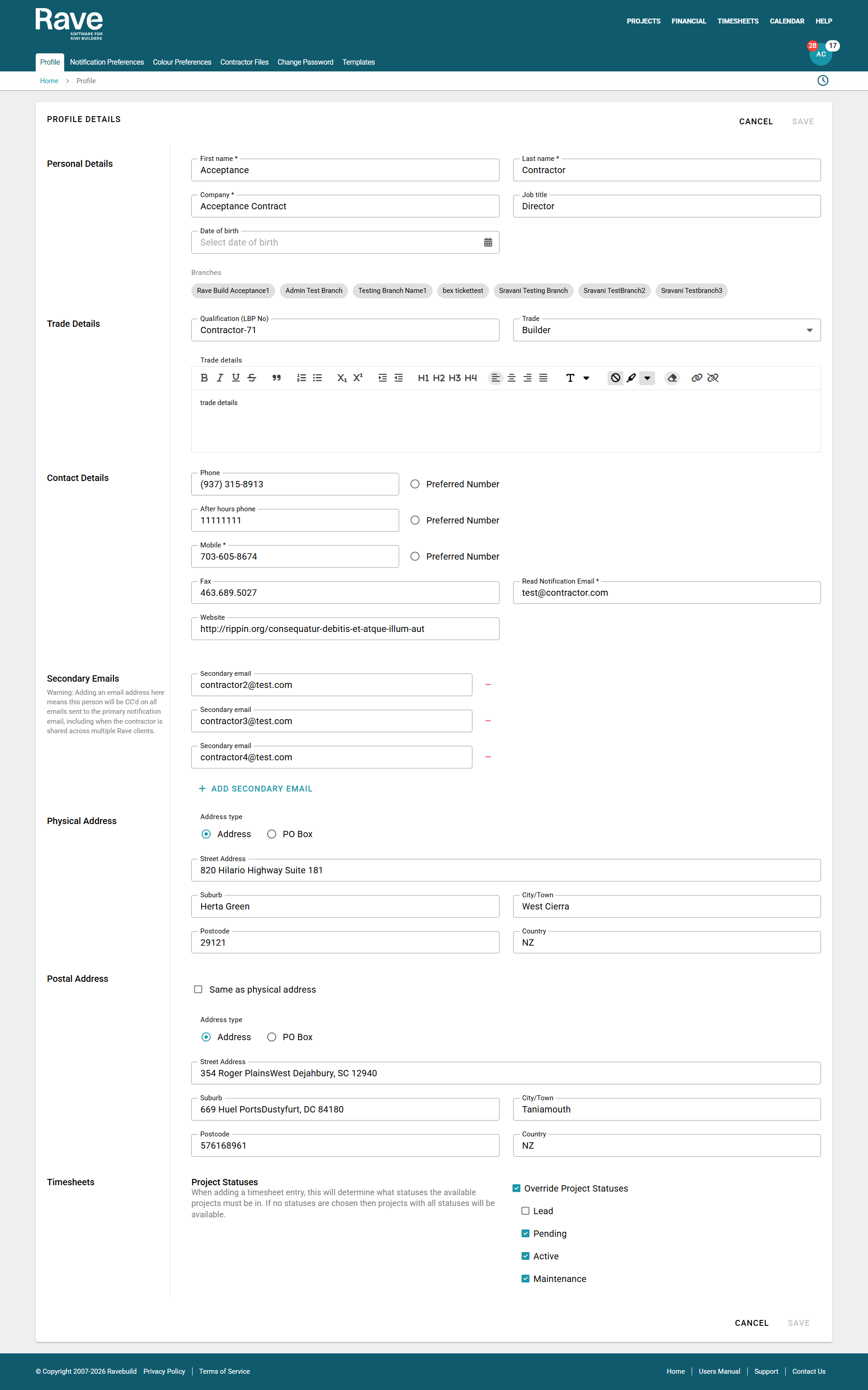Check Same as physical address

198,989
